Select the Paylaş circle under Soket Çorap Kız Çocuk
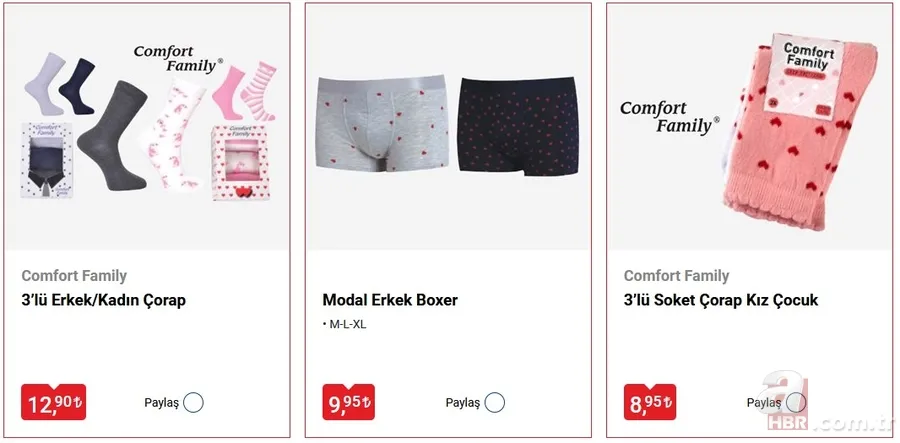The height and width of the screenshot is (443, 900). pyautogui.click(x=796, y=403)
